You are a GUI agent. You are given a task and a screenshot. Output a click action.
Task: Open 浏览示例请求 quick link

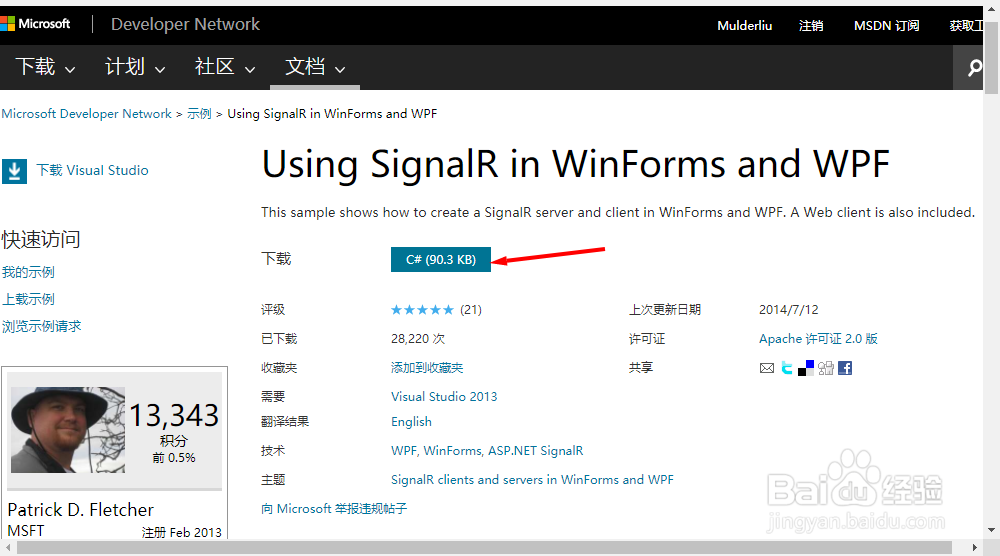[41, 326]
